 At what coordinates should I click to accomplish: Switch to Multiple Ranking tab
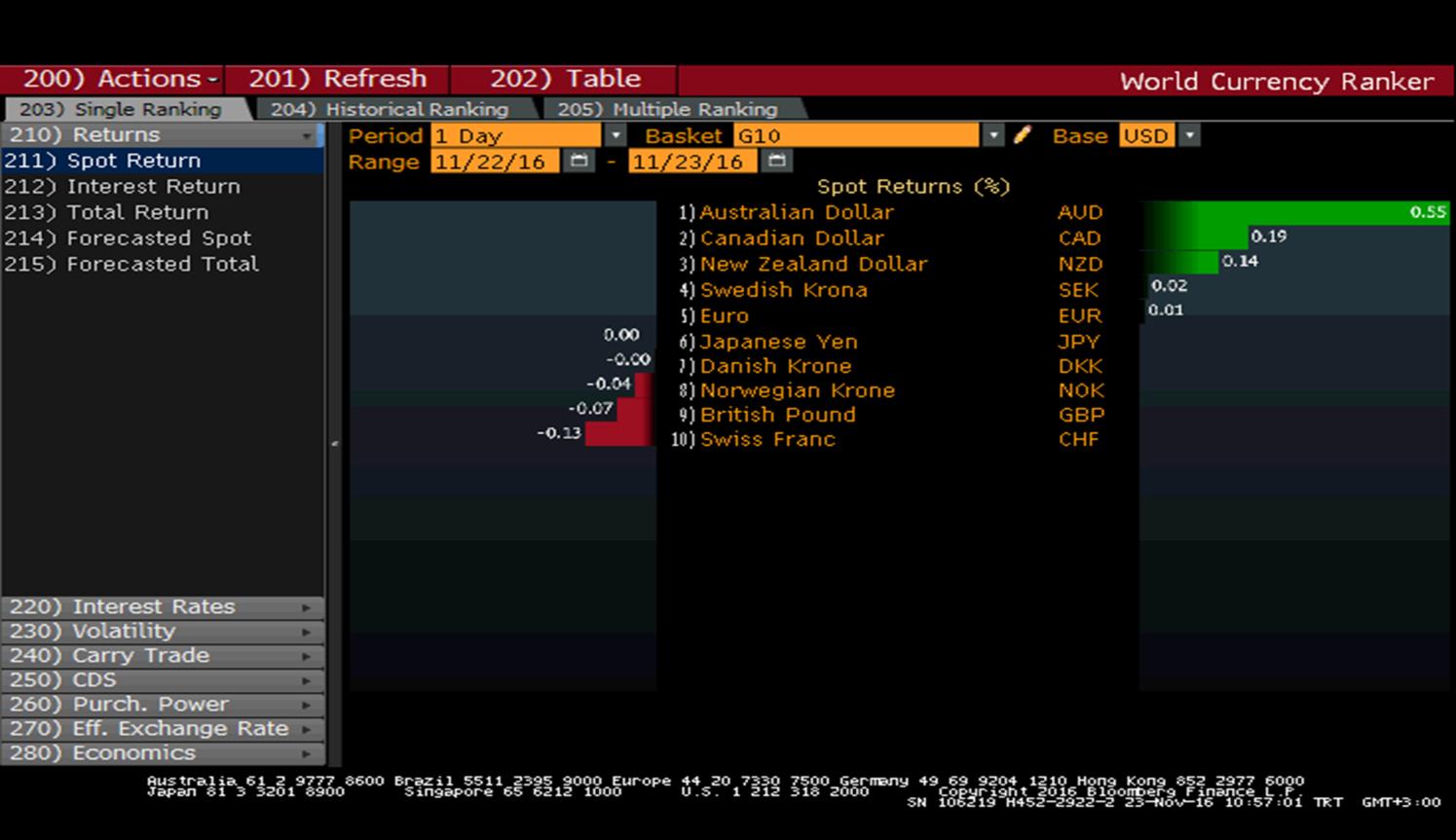coord(668,109)
